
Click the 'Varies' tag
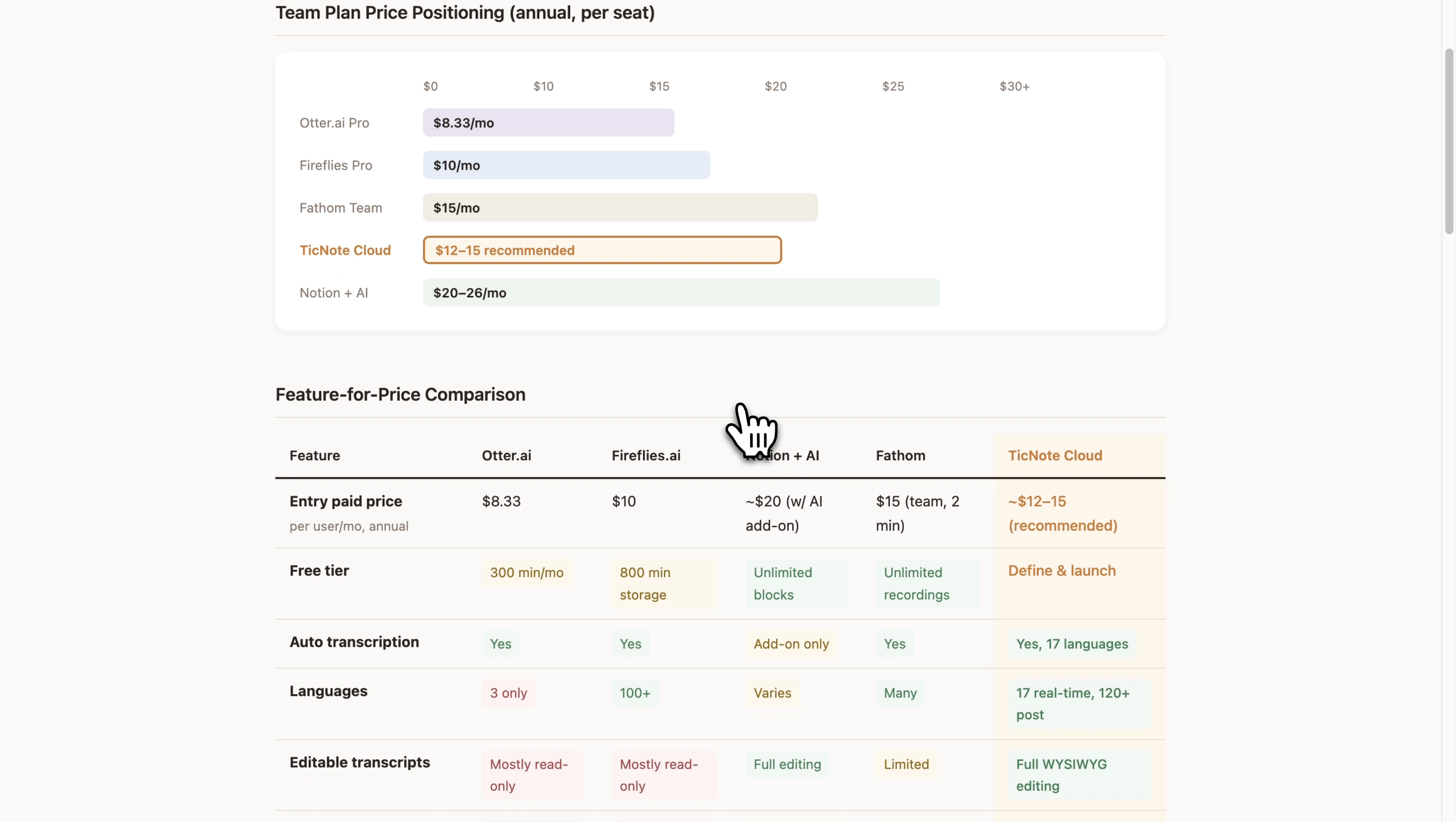[772, 693]
